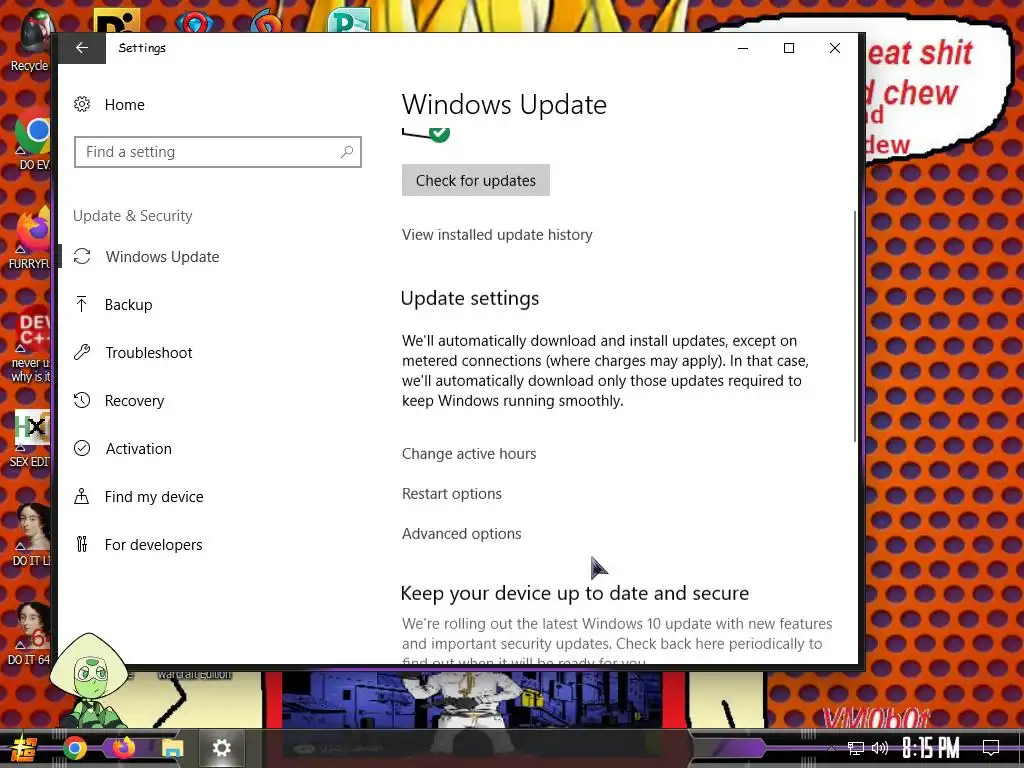Click the Settings window vertical scrollbar
The height and width of the screenshot is (768, 1024).
coord(854,327)
